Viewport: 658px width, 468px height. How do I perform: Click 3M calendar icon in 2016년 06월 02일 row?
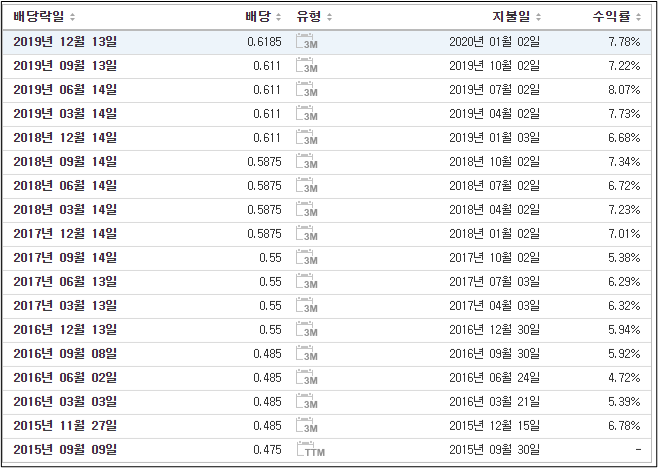pyautogui.click(x=306, y=377)
